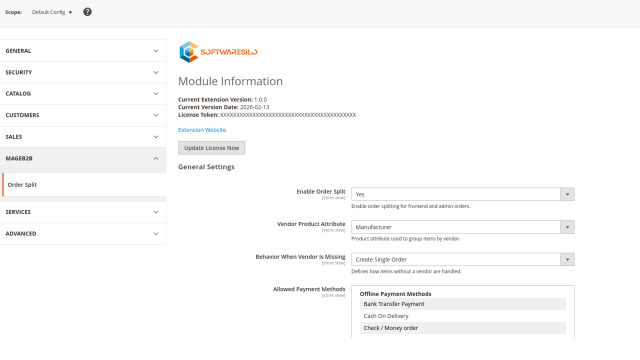Click the Current Version Date 2026-02-13 text

[x=224, y=107]
